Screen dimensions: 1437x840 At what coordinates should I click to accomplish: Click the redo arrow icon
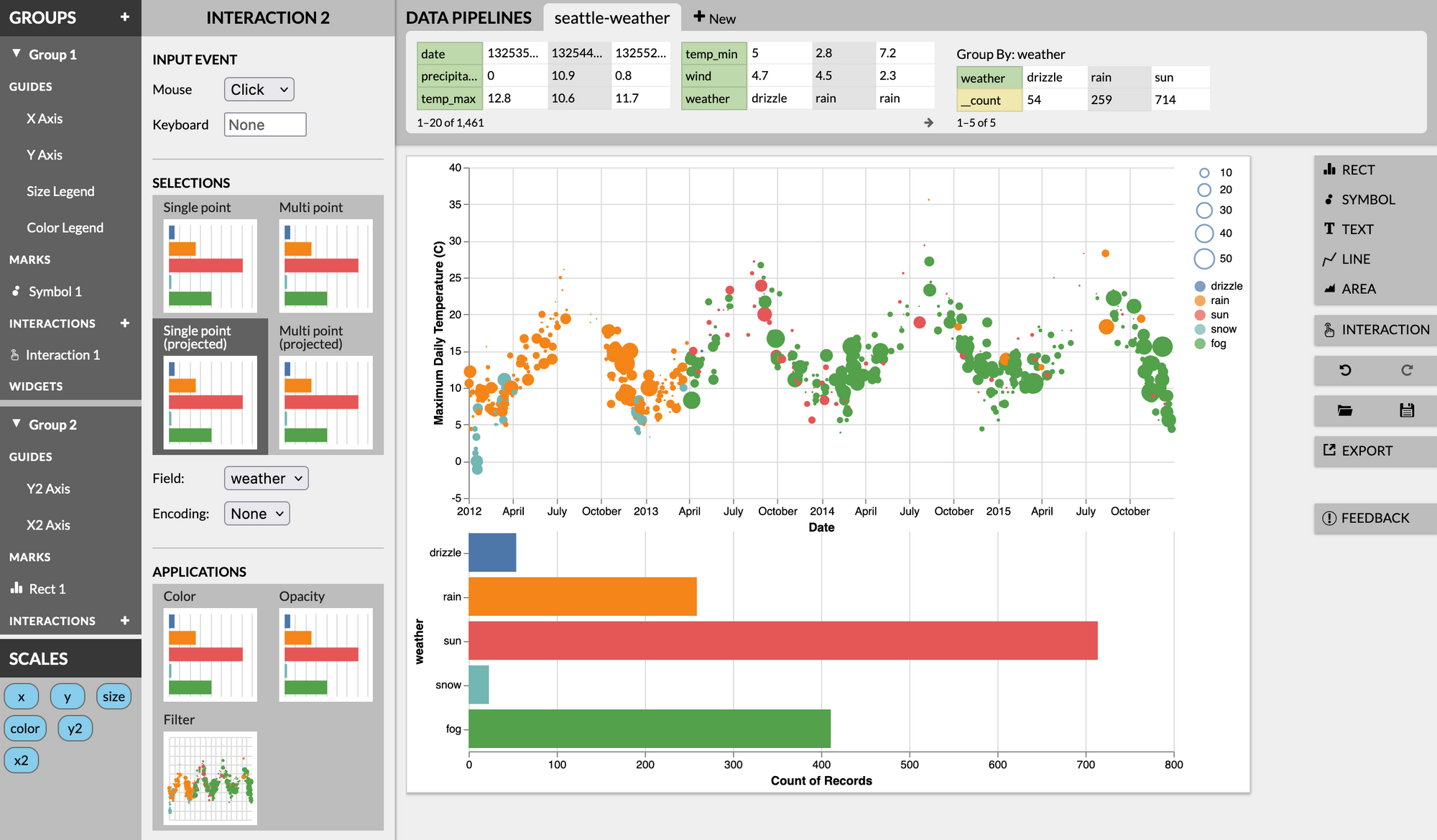[1406, 370]
